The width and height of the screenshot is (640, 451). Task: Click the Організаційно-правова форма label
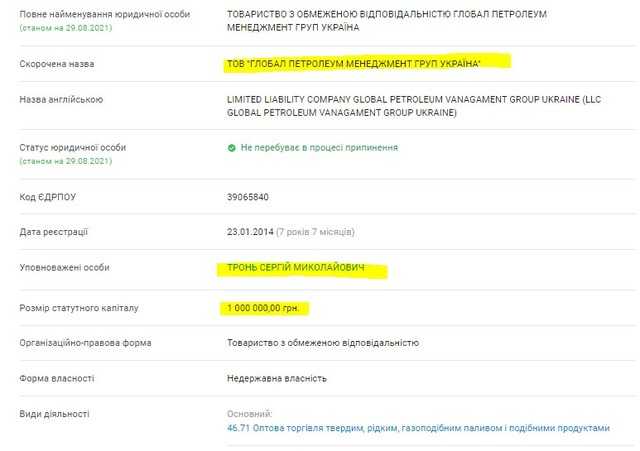coord(85,343)
